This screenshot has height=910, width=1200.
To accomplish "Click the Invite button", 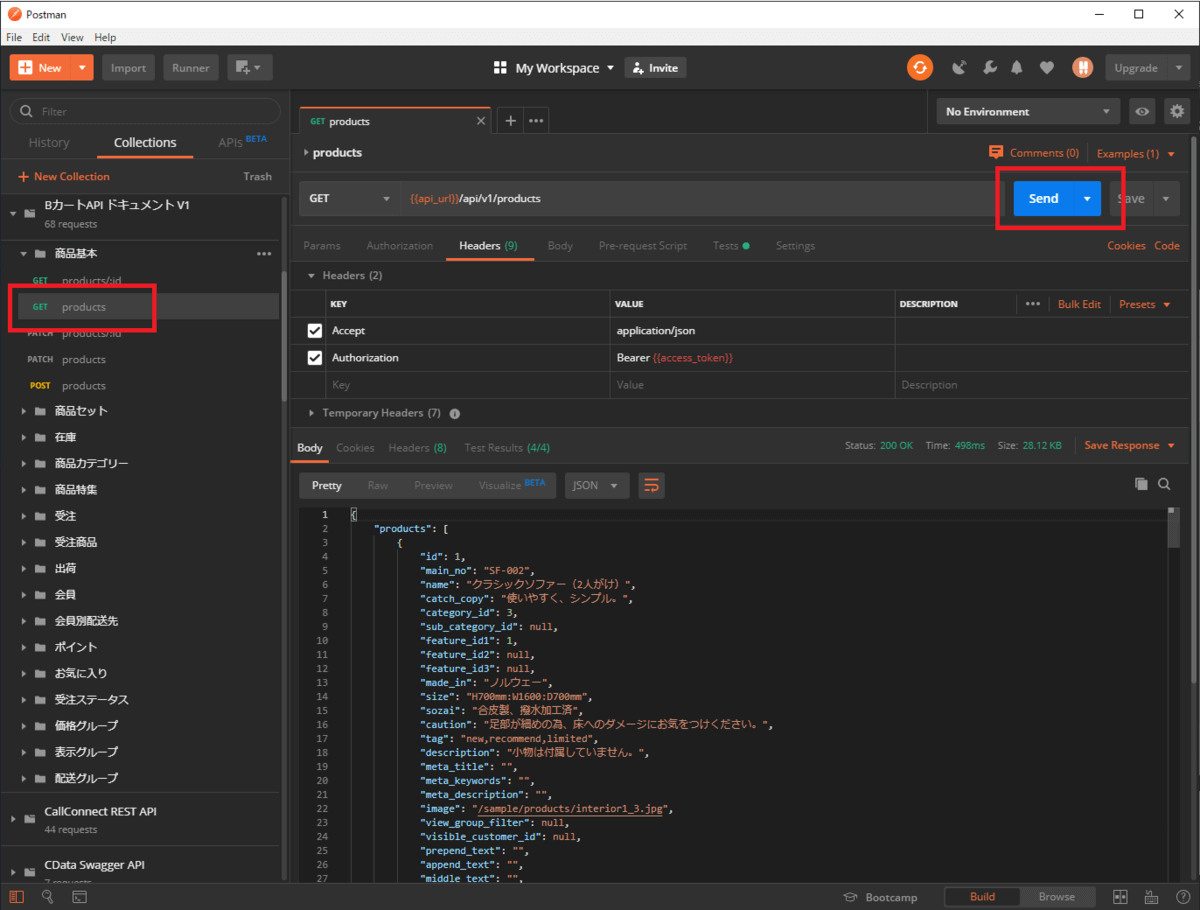I will [655, 68].
